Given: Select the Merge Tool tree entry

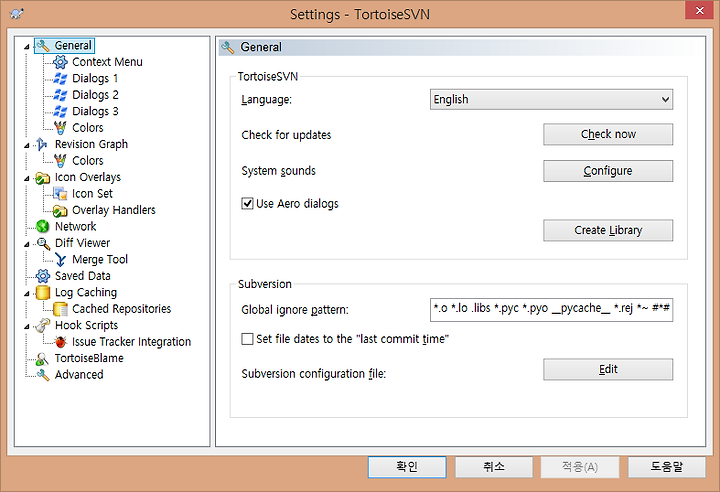Looking at the screenshot, I should (x=100, y=260).
